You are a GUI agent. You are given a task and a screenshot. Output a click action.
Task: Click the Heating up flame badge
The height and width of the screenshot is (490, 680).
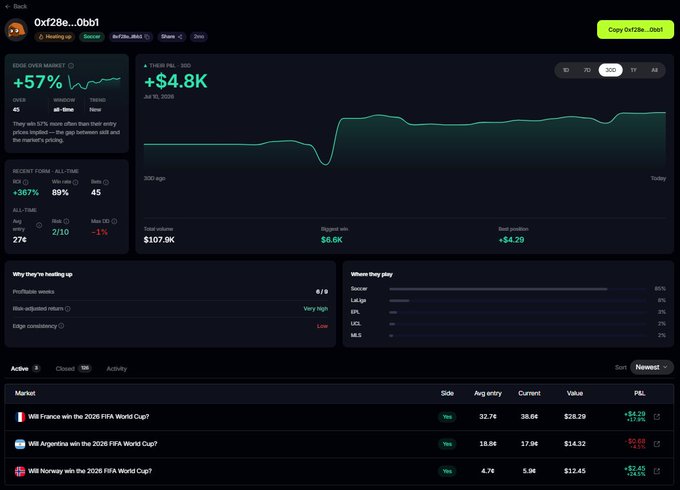coord(55,36)
